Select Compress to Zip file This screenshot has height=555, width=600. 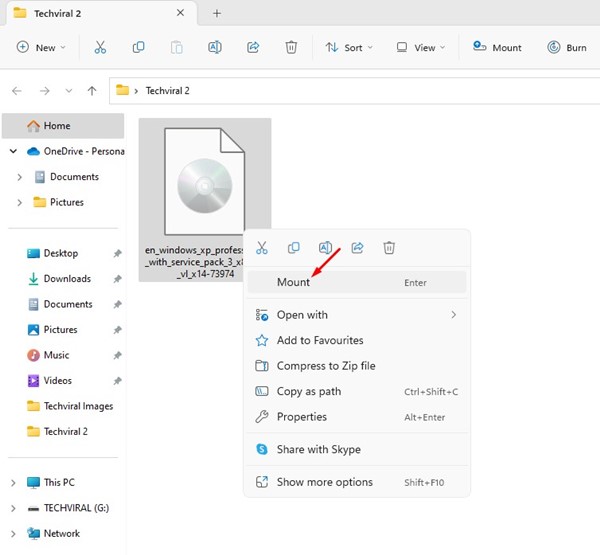coord(357,366)
